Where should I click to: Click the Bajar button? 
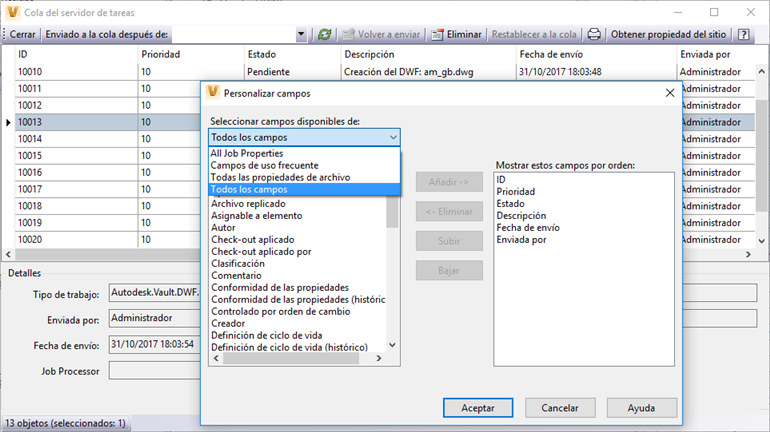click(449, 270)
